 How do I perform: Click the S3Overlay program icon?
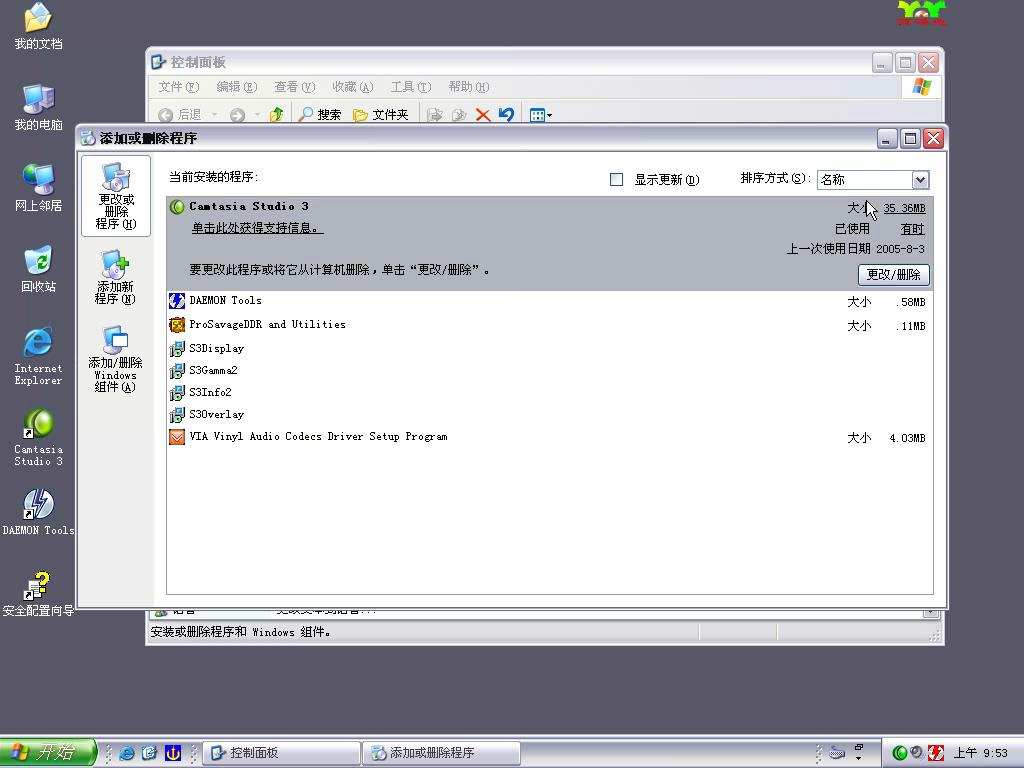(177, 415)
